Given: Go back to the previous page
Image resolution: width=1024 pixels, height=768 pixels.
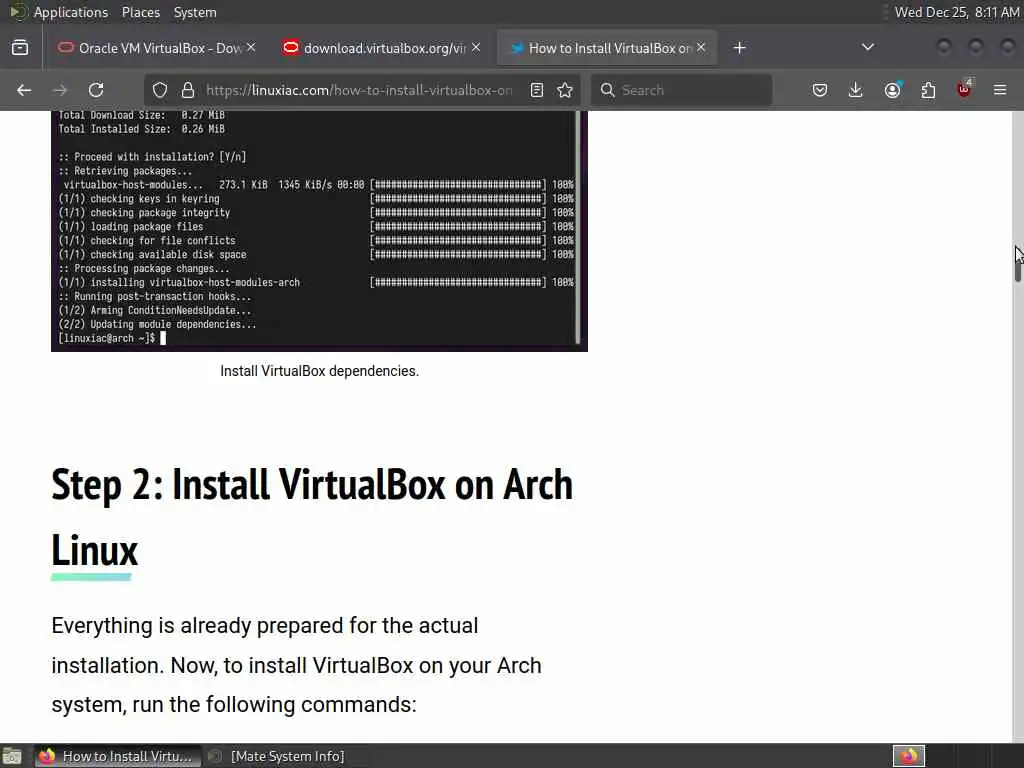Looking at the screenshot, I should pos(24,90).
